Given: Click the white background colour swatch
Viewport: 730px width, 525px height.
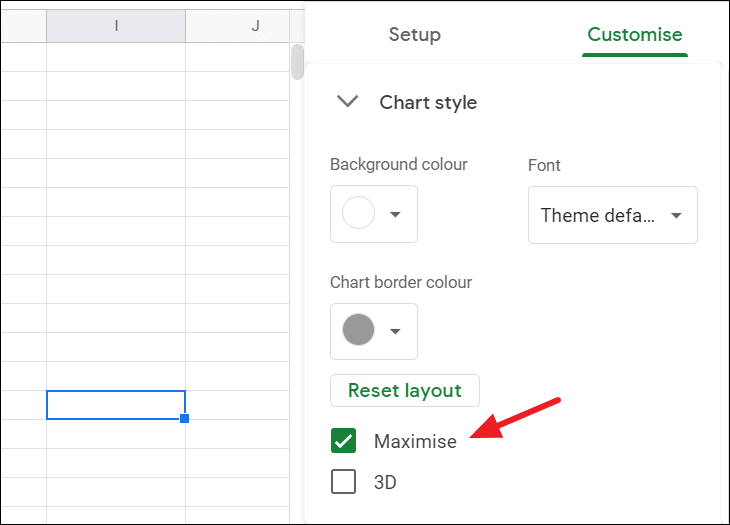Looking at the screenshot, I should coord(359,214).
